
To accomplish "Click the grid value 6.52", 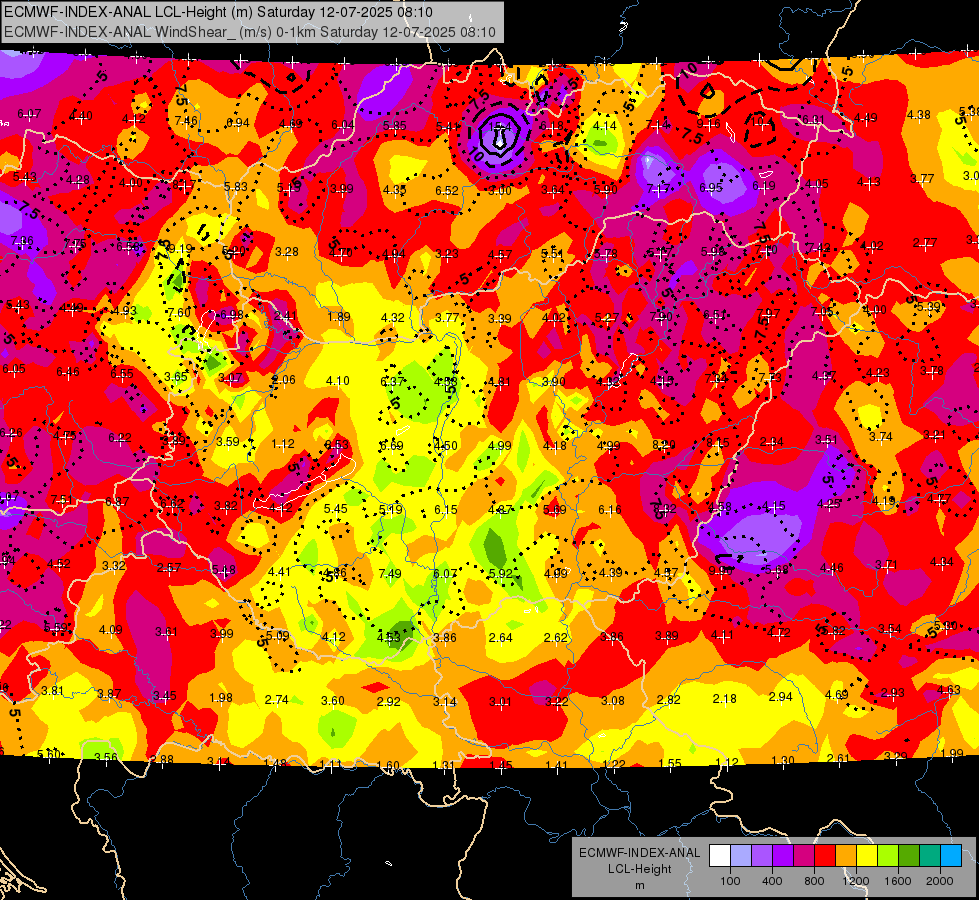I will pyautogui.click(x=447, y=190).
